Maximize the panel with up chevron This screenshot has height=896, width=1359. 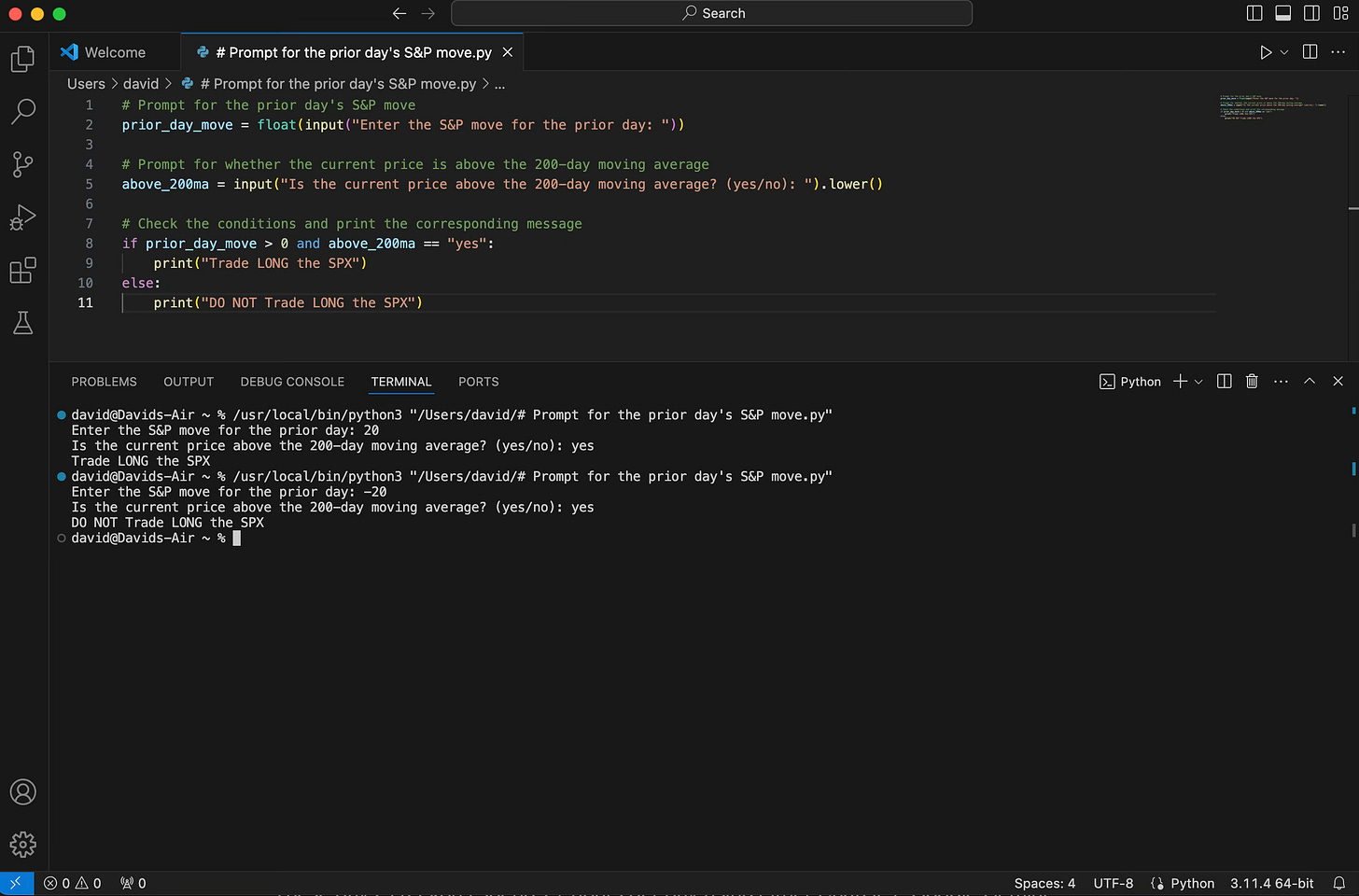1310,382
